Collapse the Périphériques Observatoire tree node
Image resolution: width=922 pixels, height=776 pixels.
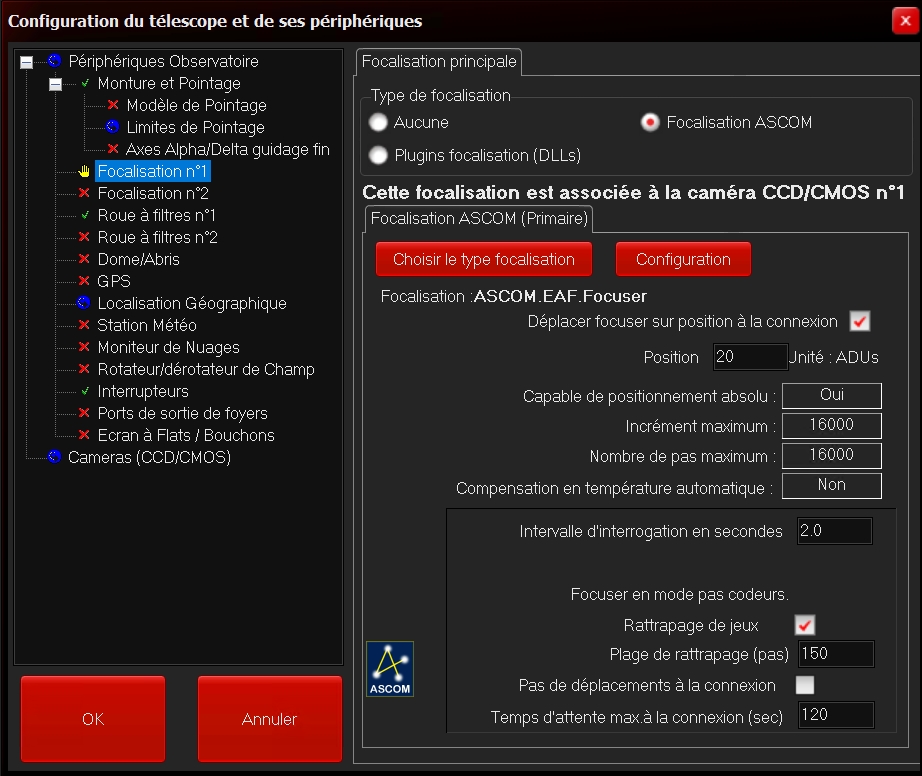(x=26, y=62)
